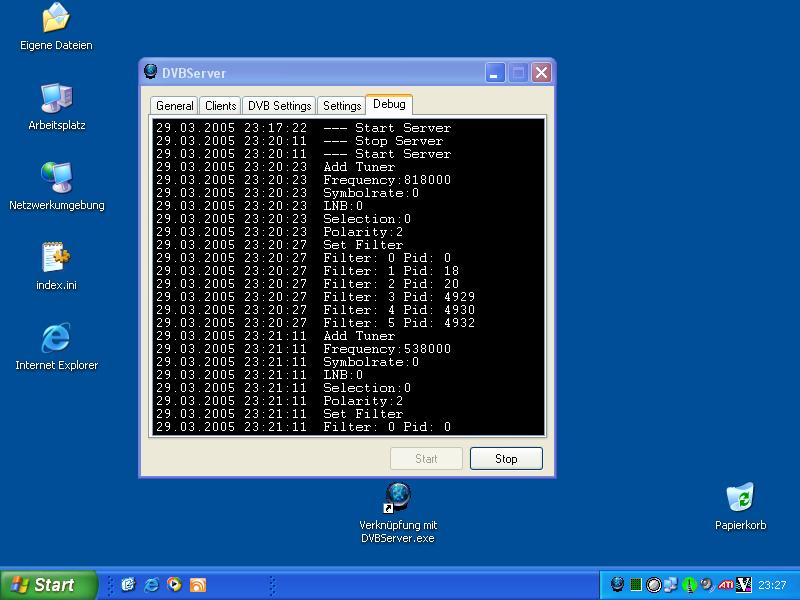Open the DVB Settings tab
This screenshot has height=600, width=800.
279,106
